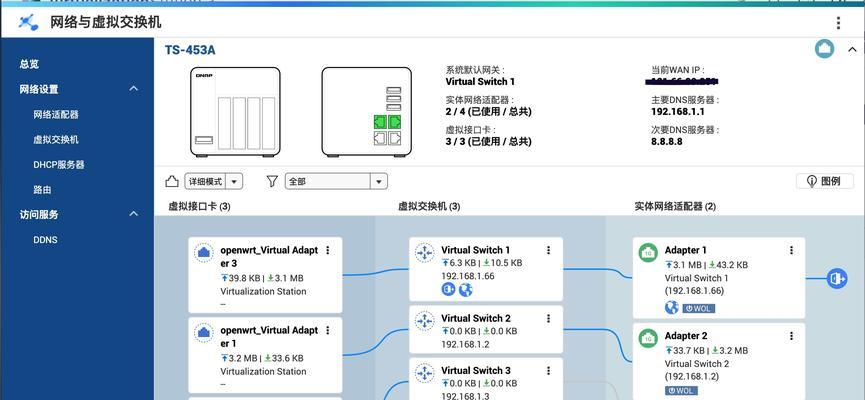
Task: Select 虚拟交换机 in the sidebar
Action: coord(56,140)
